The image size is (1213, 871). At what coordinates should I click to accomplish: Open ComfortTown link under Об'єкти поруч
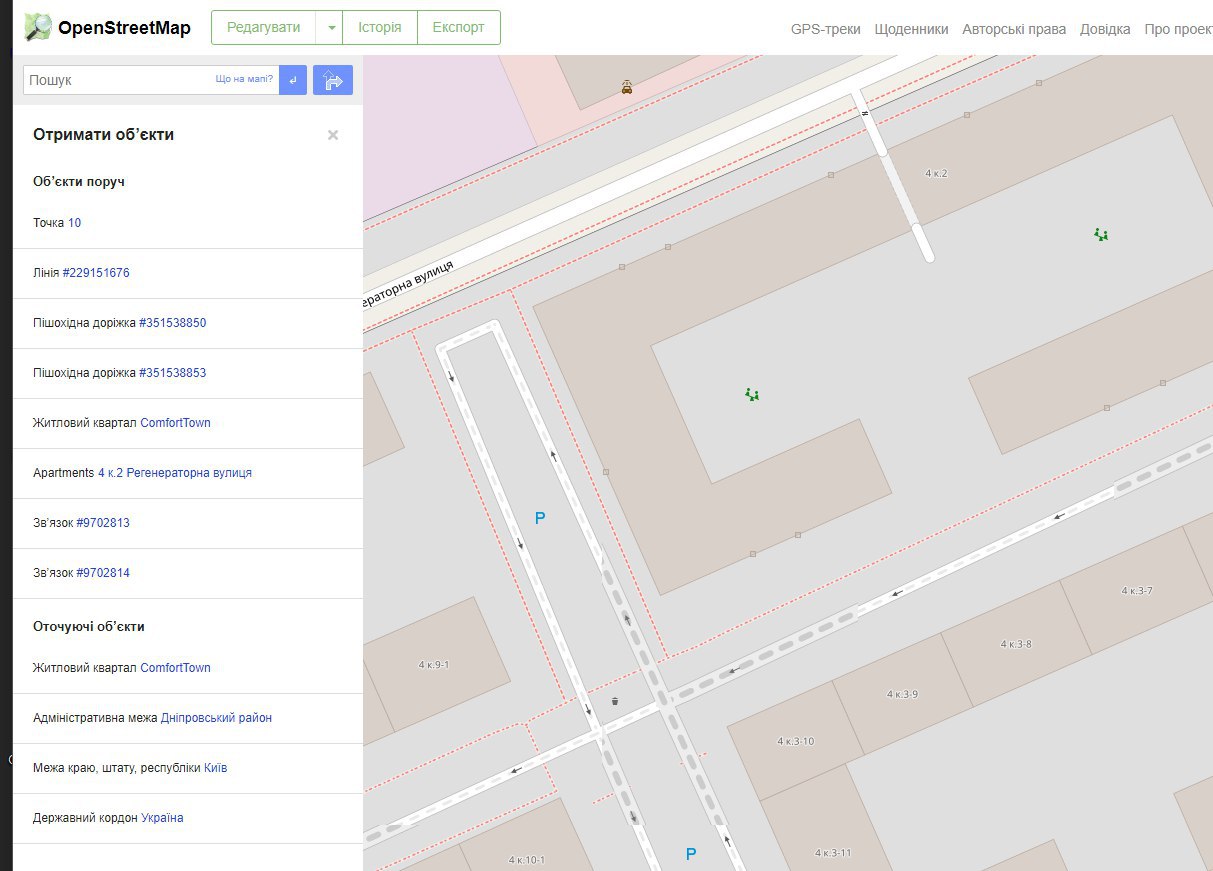(x=176, y=423)
